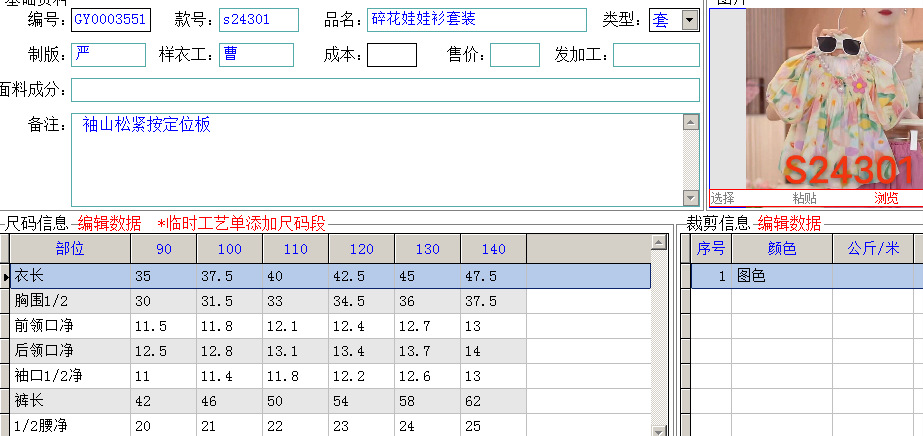Click the size 90 column header
923x436 pixels.
(164, 249)
